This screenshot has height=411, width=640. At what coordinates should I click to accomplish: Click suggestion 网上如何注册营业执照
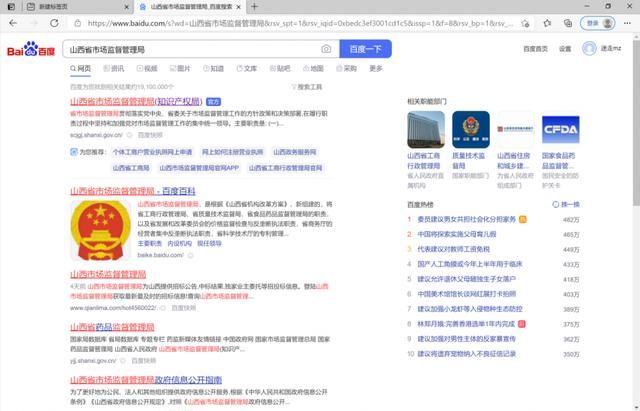point(233,152)
